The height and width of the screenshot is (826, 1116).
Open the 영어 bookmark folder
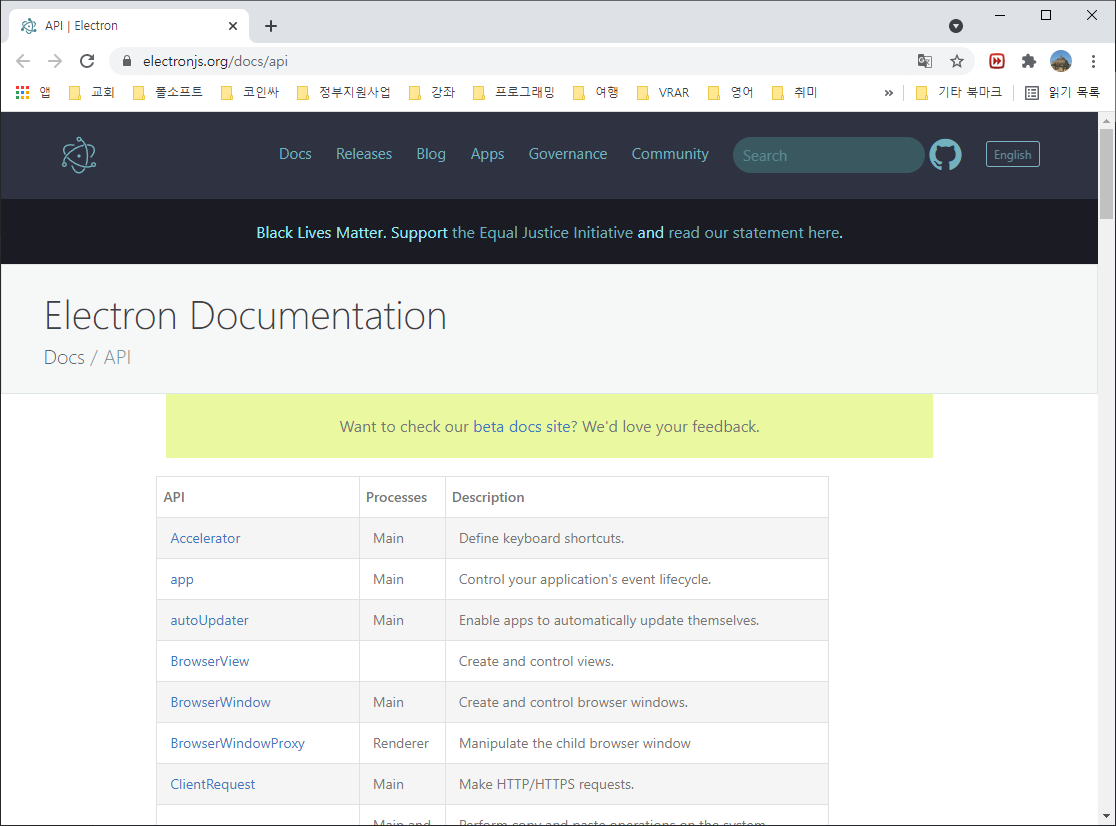[x=731, y=92]
